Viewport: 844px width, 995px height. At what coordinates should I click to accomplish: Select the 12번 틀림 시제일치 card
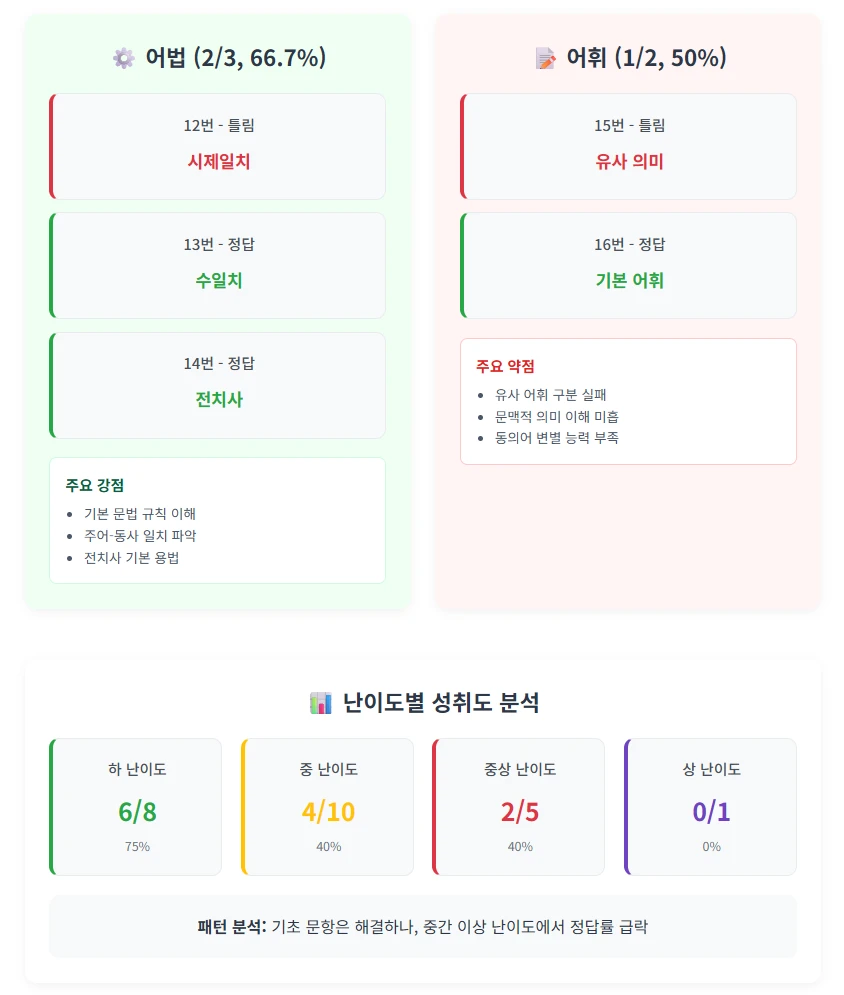click(218, 147)
